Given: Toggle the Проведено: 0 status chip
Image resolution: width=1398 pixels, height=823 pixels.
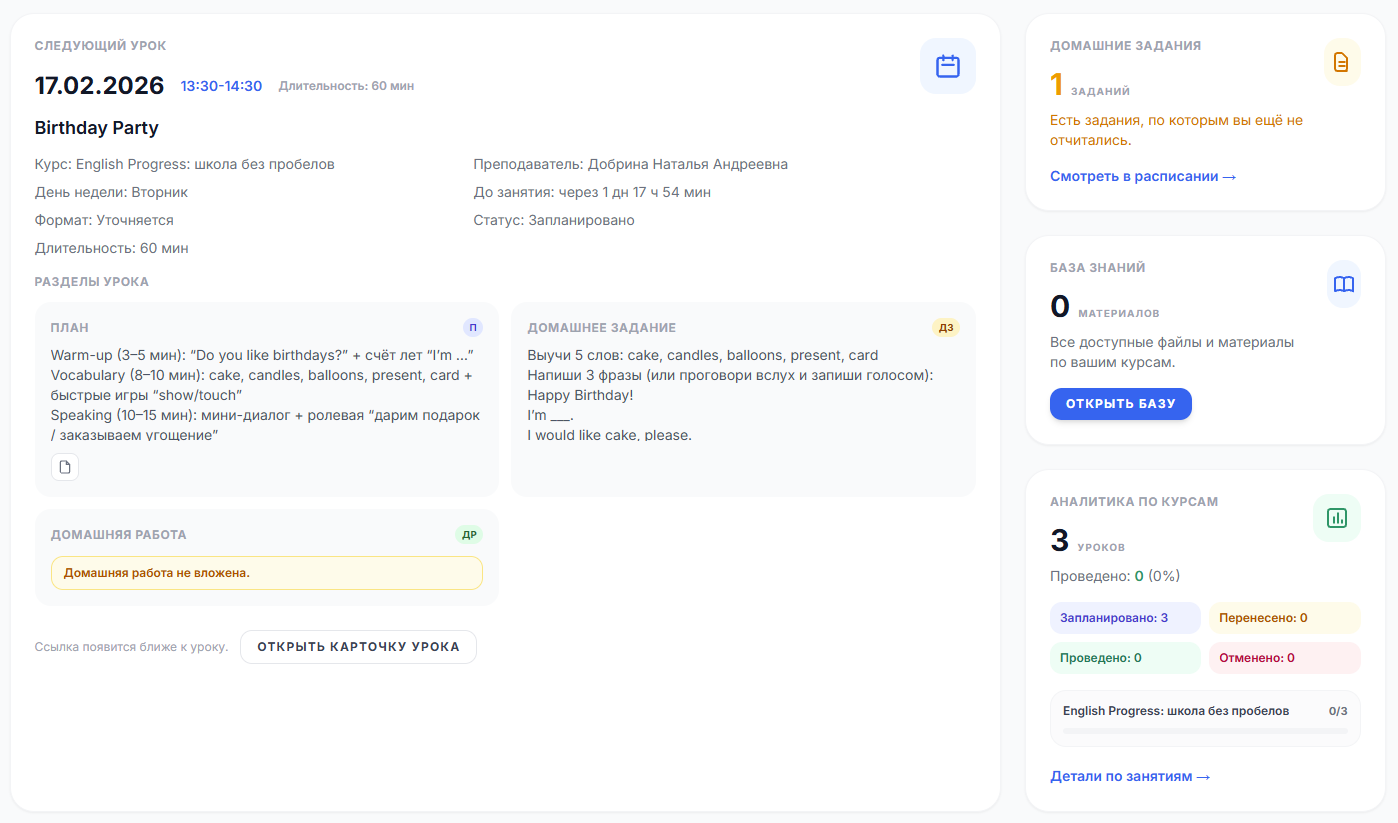Looking at the screenshot, I should click(x=1125, y=658).
